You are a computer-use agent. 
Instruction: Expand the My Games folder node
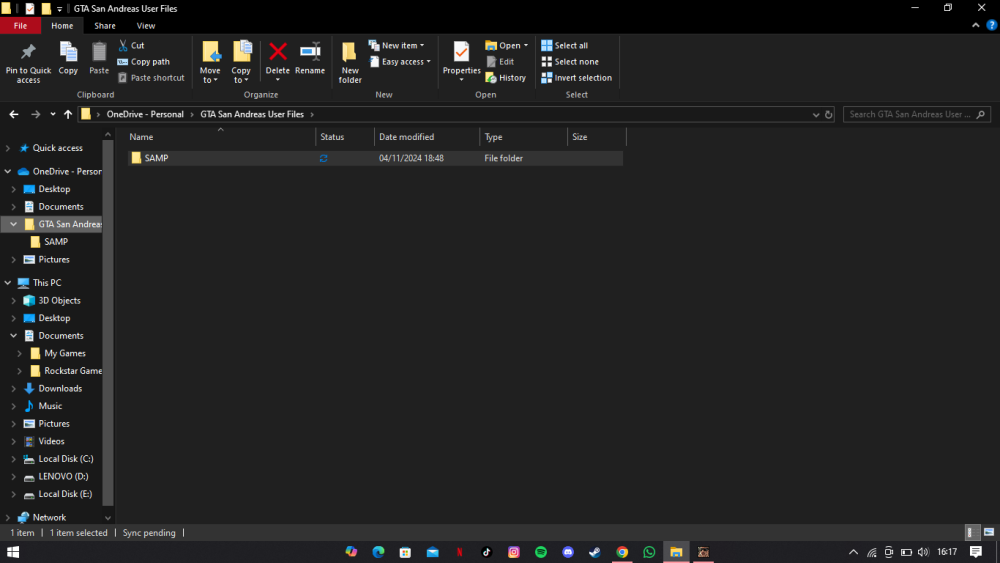tap(19, 353)
